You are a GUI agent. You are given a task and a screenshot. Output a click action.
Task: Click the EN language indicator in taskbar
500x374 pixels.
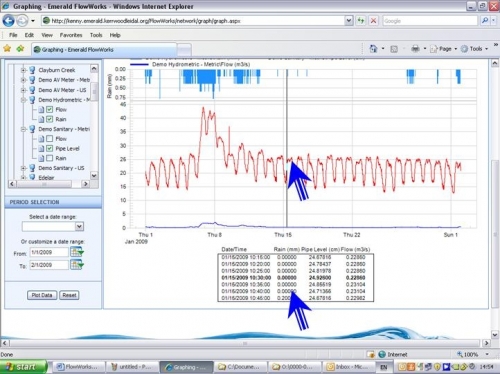coord(384,367)
